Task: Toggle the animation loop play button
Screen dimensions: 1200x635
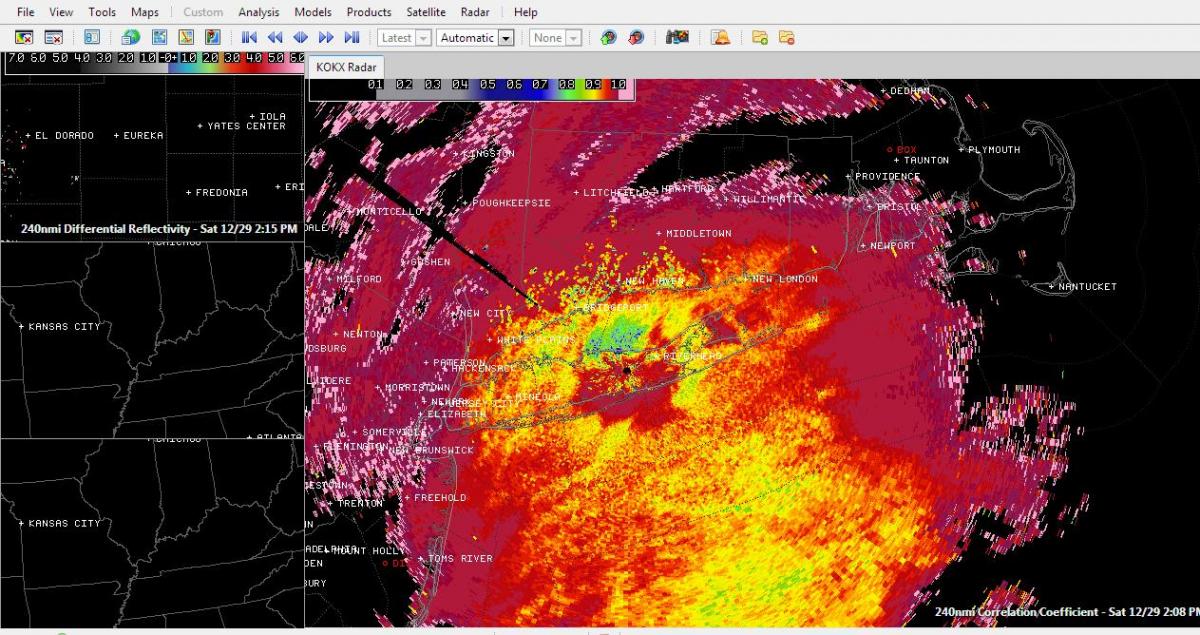Action: tap(300, 37)
